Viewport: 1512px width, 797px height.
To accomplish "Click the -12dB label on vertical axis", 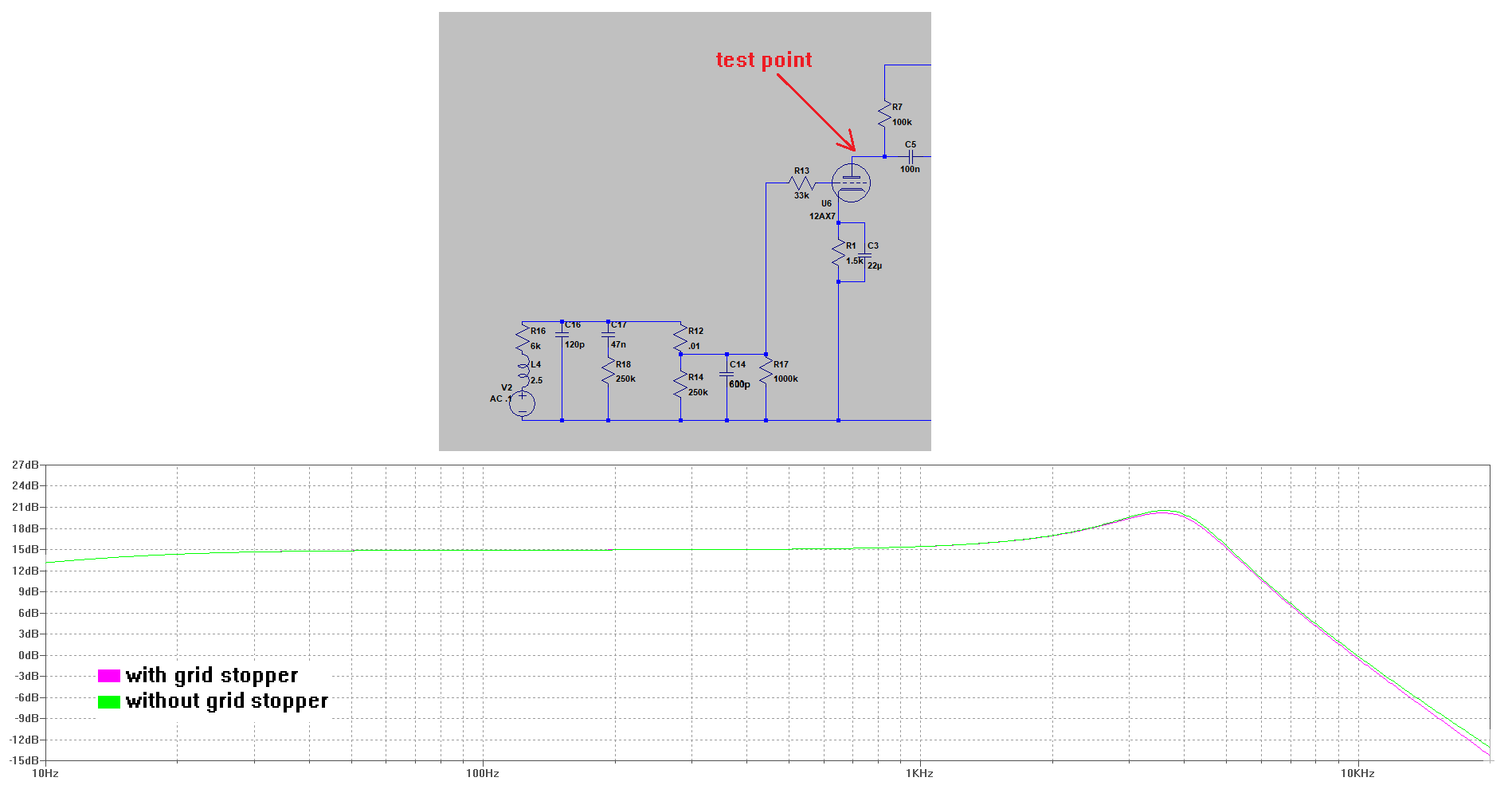I will (x=24, y=740).
